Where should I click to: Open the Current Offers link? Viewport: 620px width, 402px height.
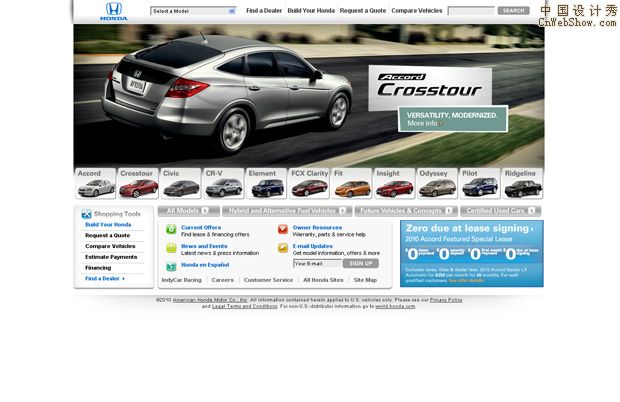point(201,227)
